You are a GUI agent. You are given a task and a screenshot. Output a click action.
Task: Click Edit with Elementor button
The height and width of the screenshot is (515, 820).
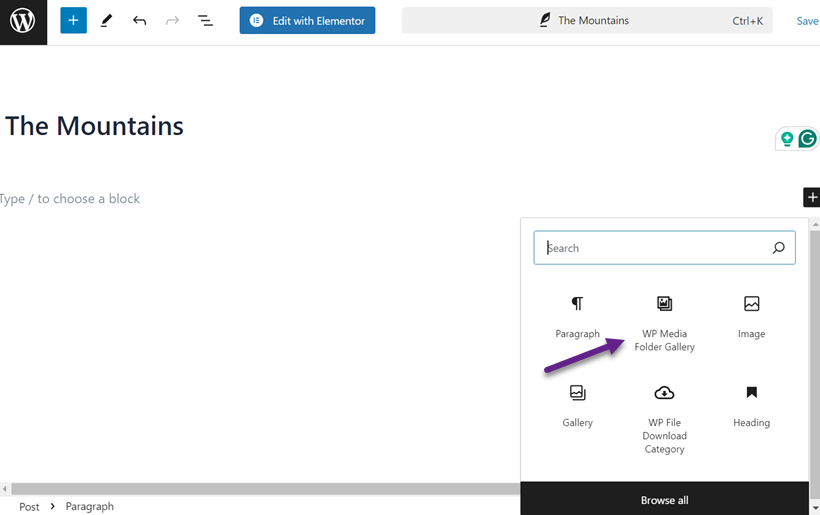pyautogui.click(x=307, y=20)
